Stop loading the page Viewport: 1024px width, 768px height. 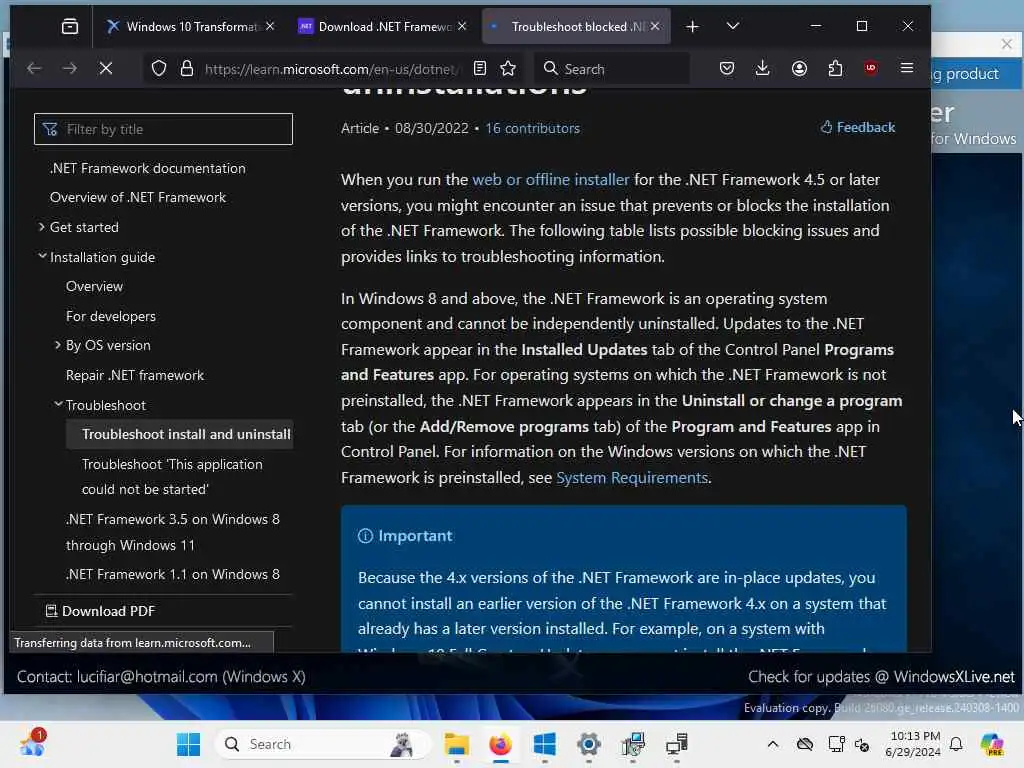coord(106,68)
